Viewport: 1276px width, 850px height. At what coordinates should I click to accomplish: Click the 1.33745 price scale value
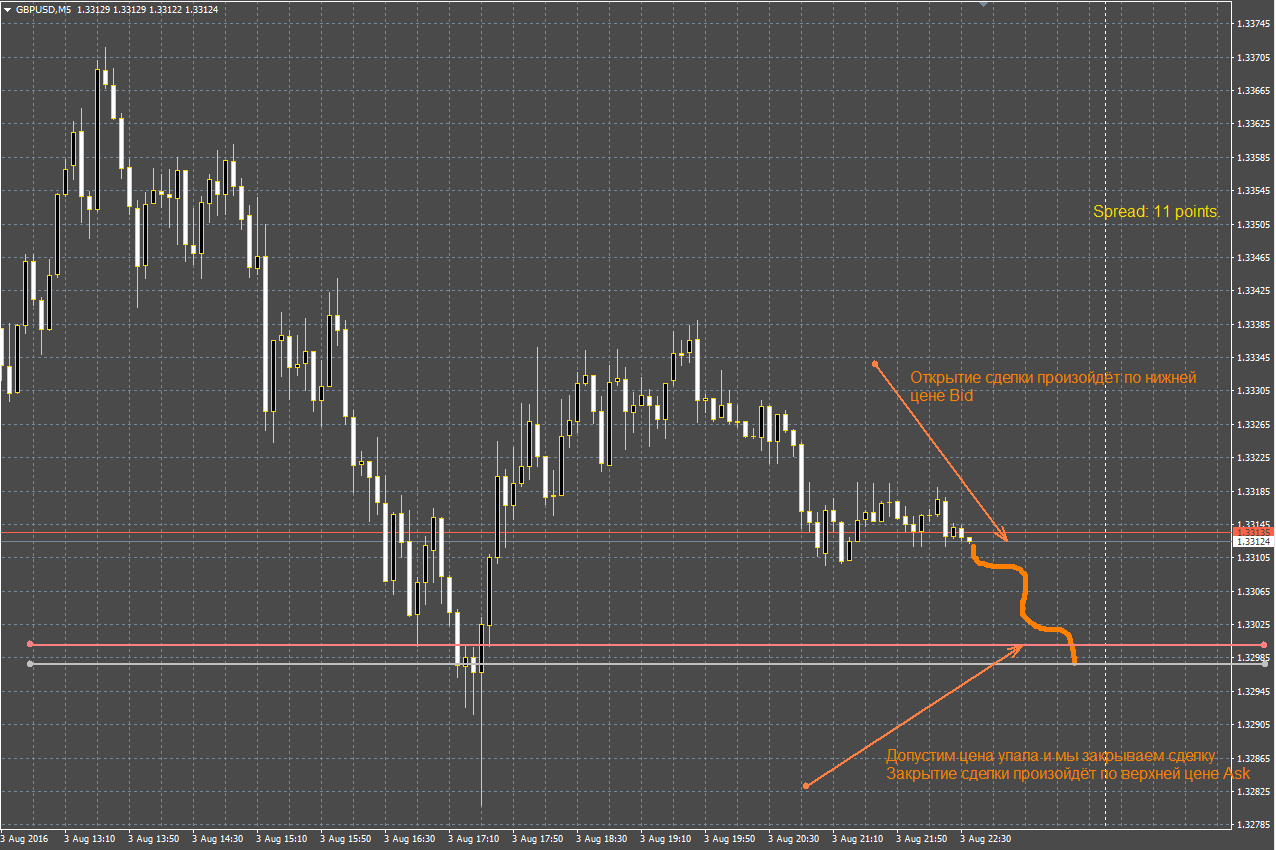[1252, 22]
